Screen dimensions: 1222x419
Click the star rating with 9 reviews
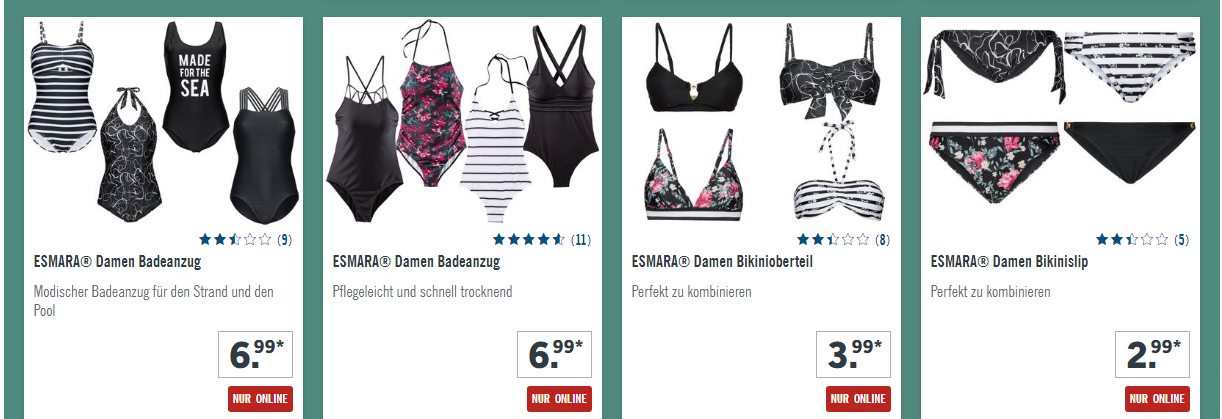(245, 239)
